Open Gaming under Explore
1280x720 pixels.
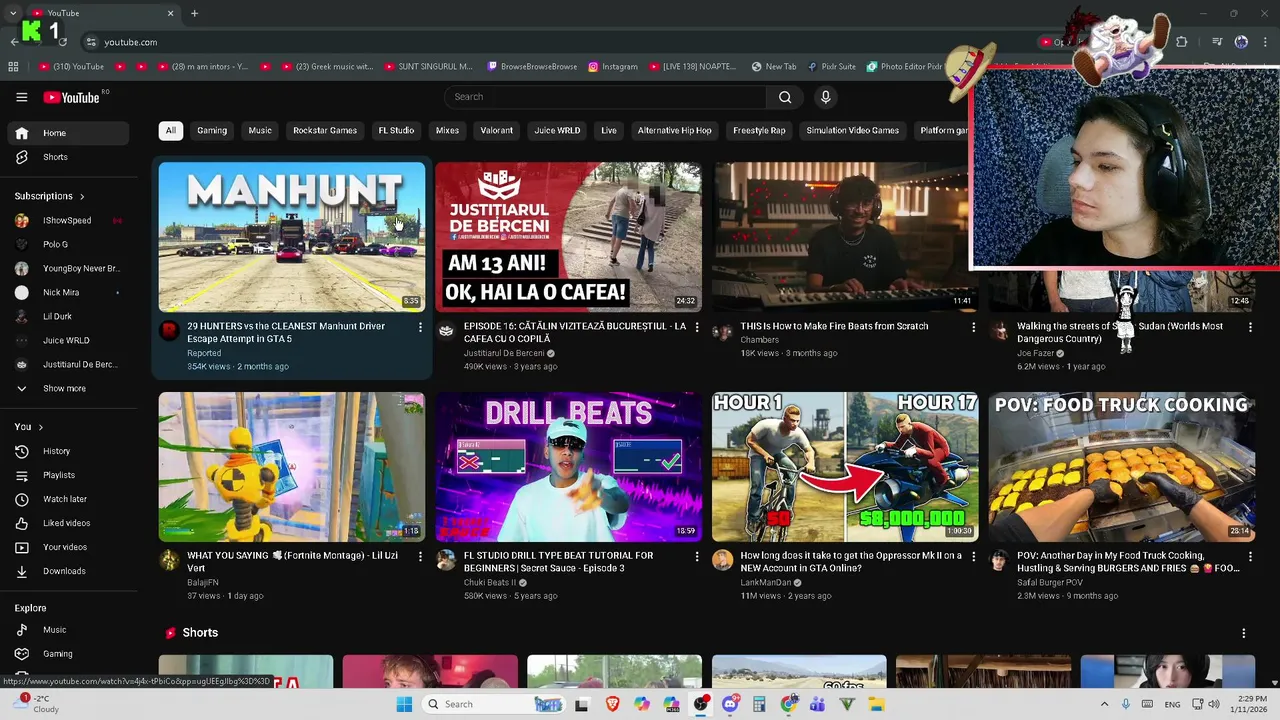66,654
